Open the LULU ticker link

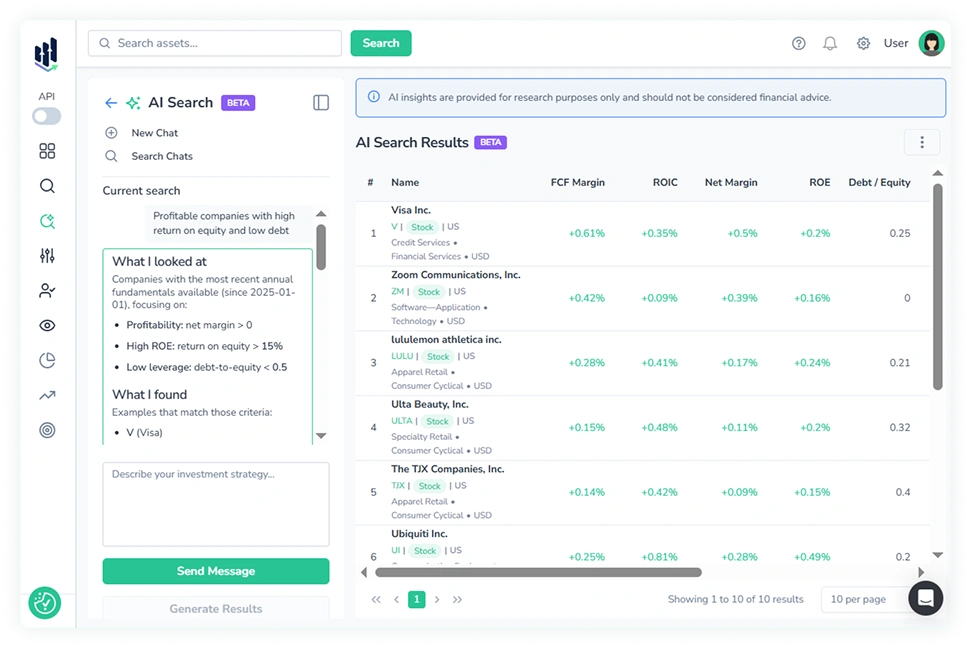point(402,356)
